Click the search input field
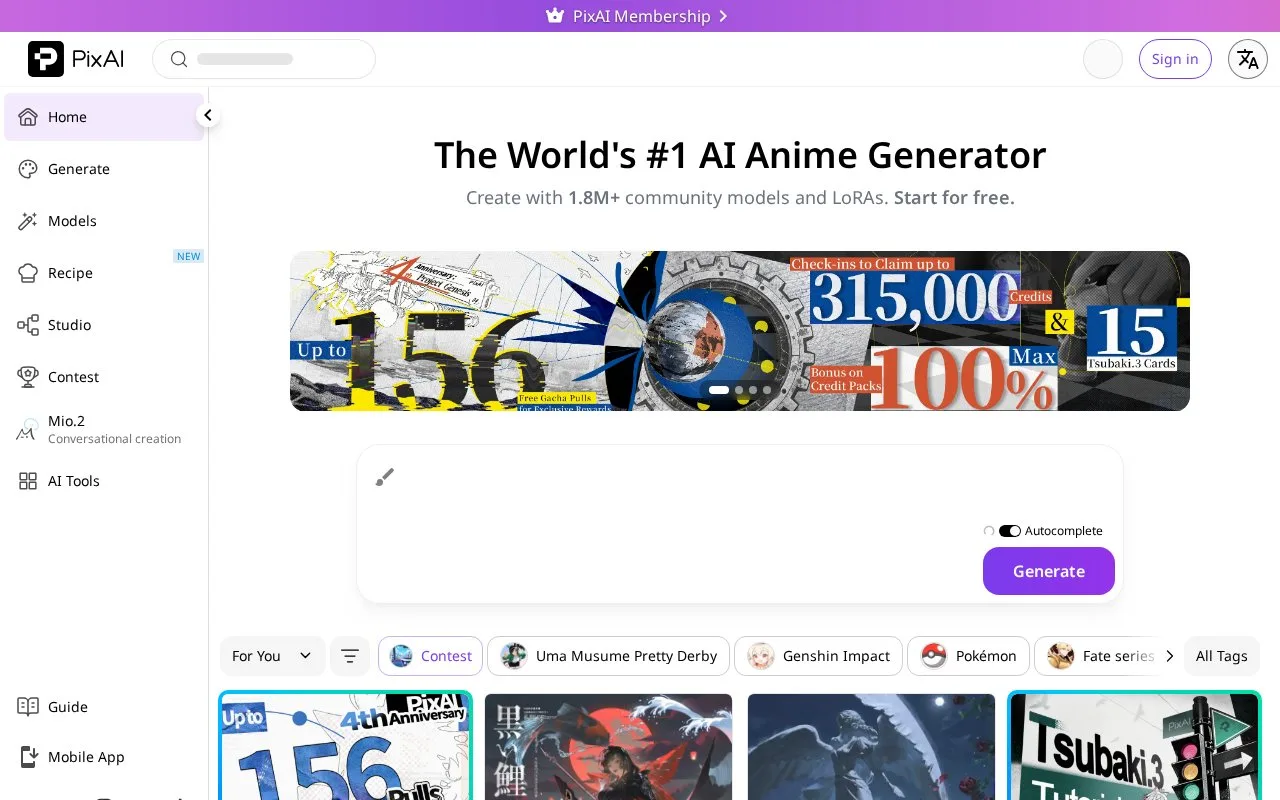1280x800 pixels. tap(264, 59)
